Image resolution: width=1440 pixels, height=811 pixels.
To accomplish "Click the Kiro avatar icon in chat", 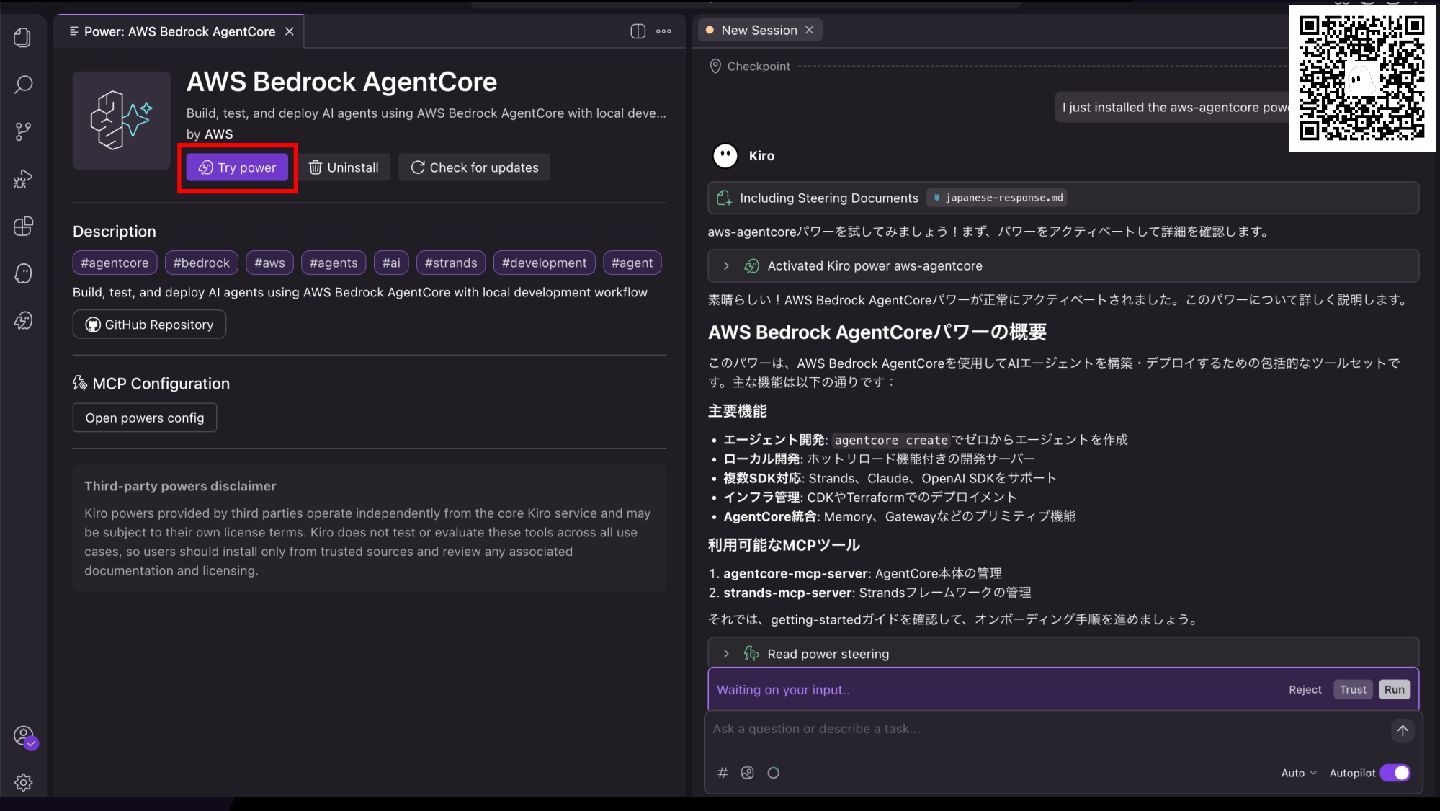I will [x=725, y=156].
